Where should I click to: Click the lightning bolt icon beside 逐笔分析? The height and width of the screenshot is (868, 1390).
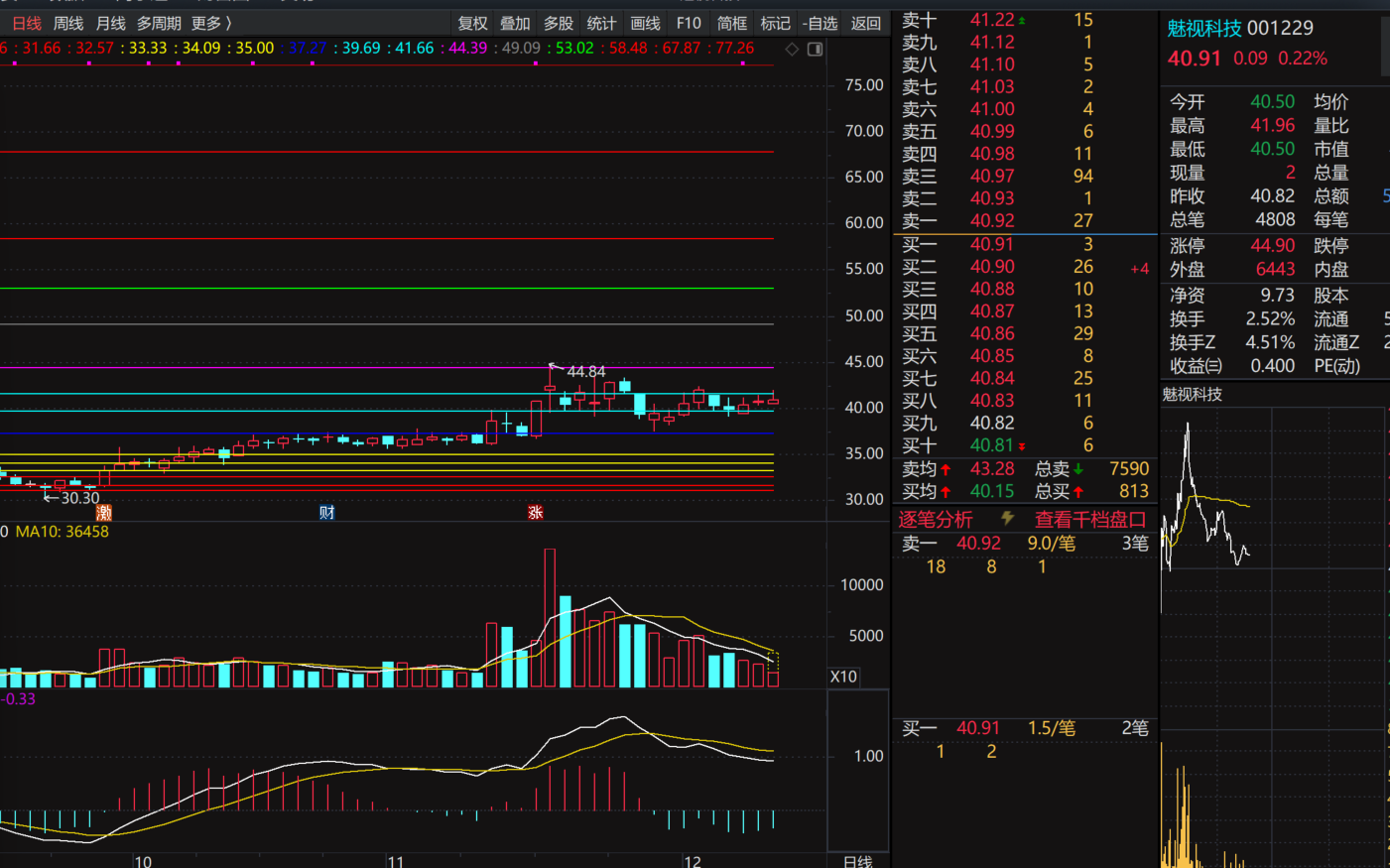click(1007, 519)
